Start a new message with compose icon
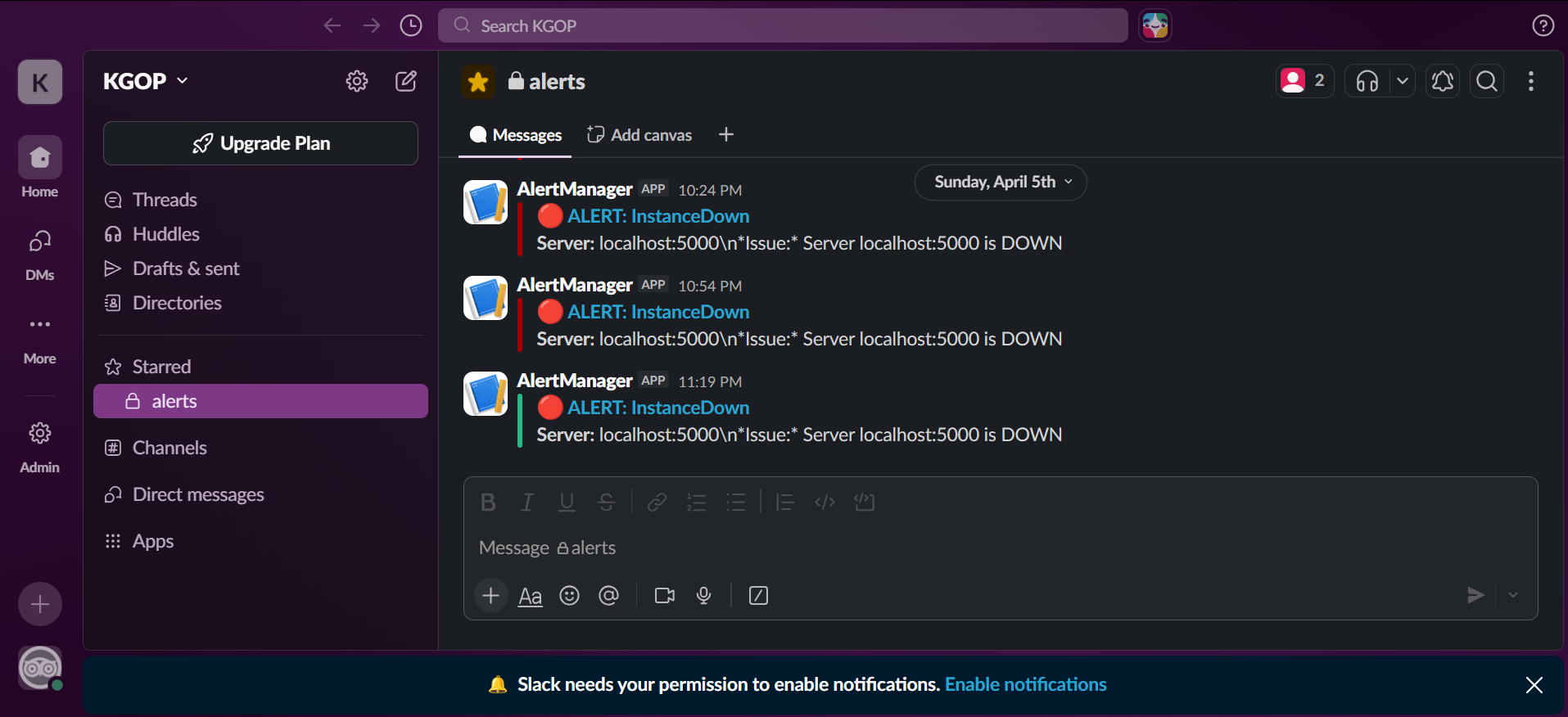This screenshot has height=717, width=1568. click(406, 81)
